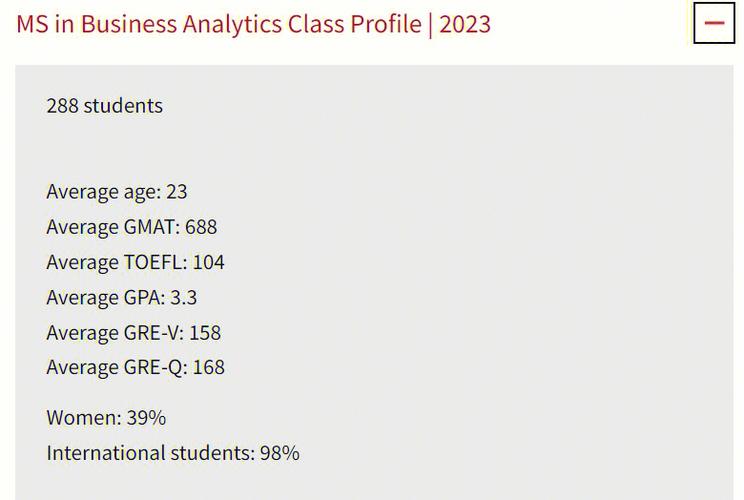Screen dimensions: 744x500
Task: Collapse the class profile with minus icon
Action: 714,23
